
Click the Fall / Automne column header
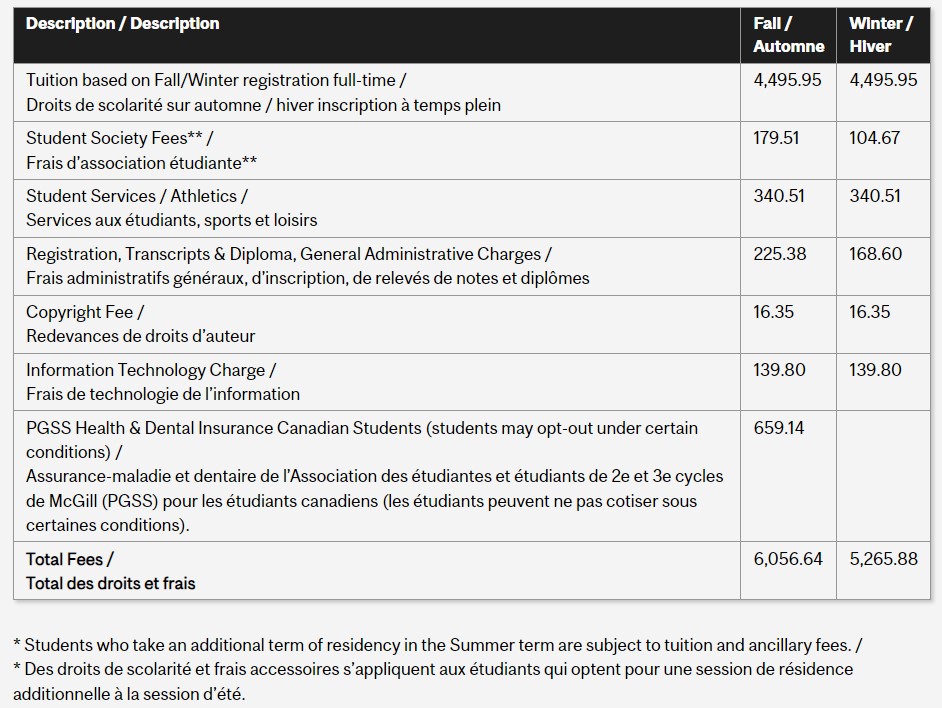tap(788, 35)
